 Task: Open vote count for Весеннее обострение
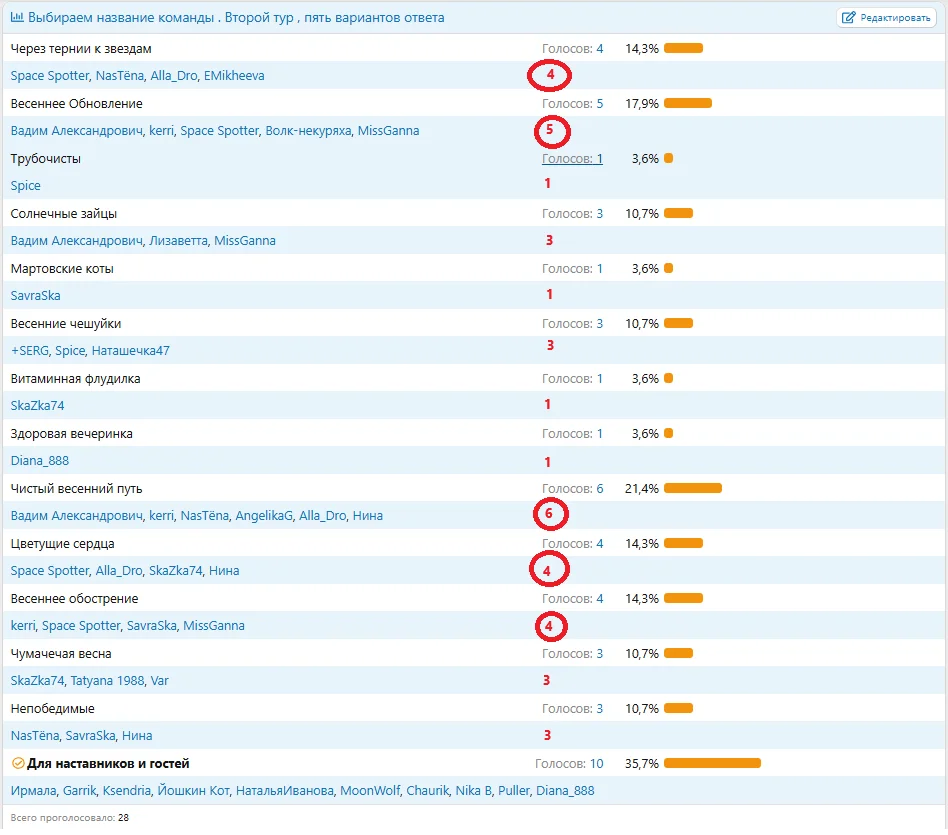572,599
